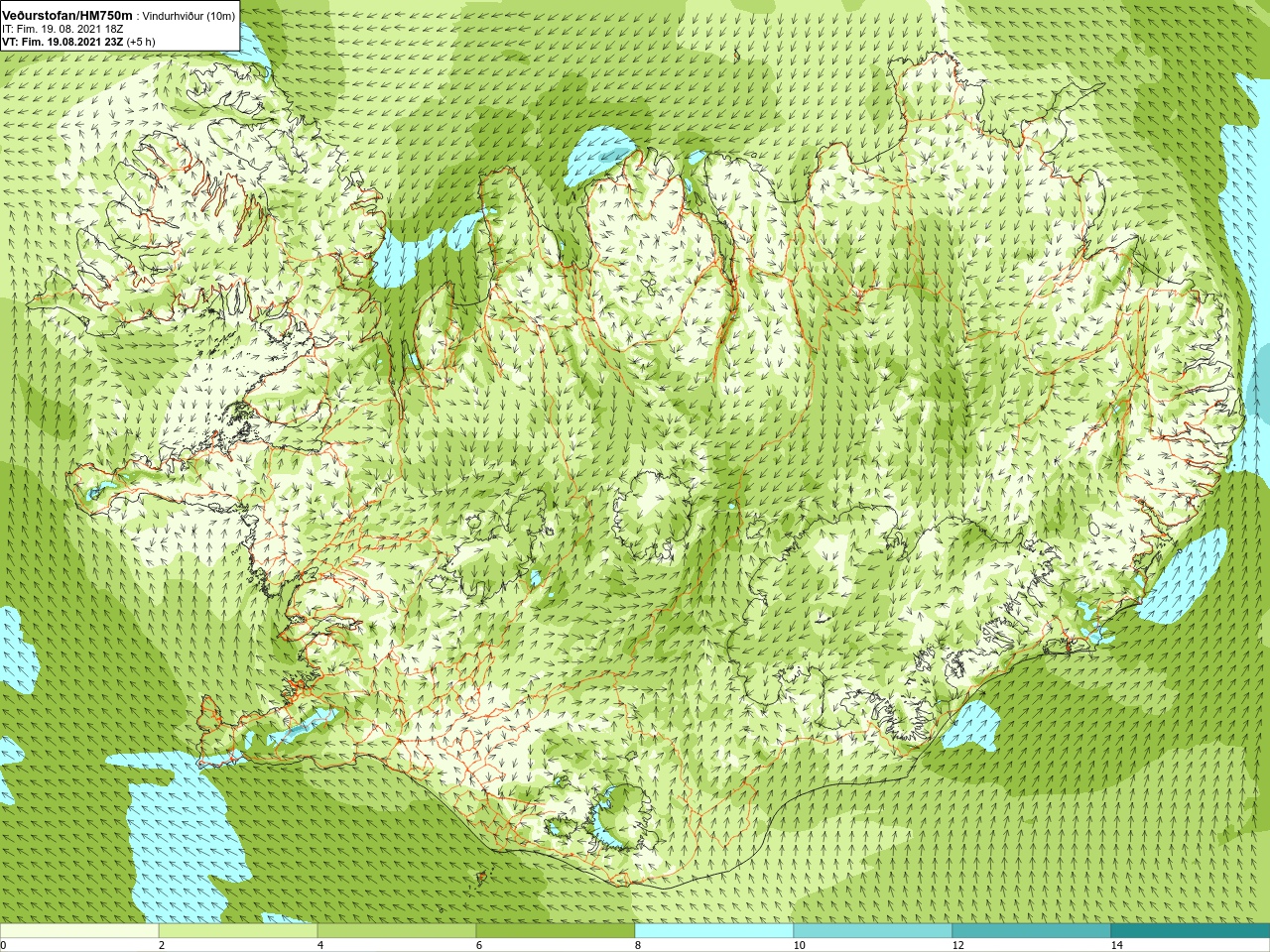Click the Veðurstofan/HM750m title text
Screen dimensions: 1270x952
tap(68, 15)
